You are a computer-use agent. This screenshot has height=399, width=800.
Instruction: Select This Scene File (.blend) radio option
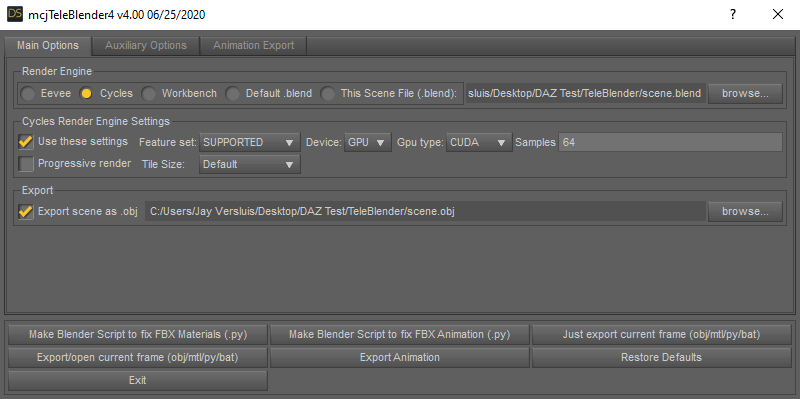point(328,93)
